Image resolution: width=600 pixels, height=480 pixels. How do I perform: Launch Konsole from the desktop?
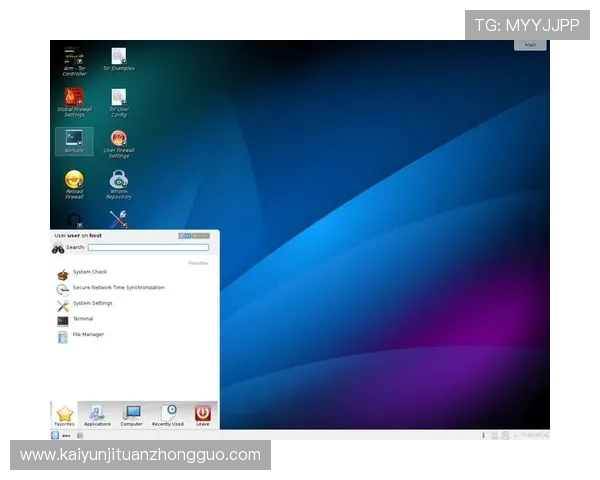[74, 140]
